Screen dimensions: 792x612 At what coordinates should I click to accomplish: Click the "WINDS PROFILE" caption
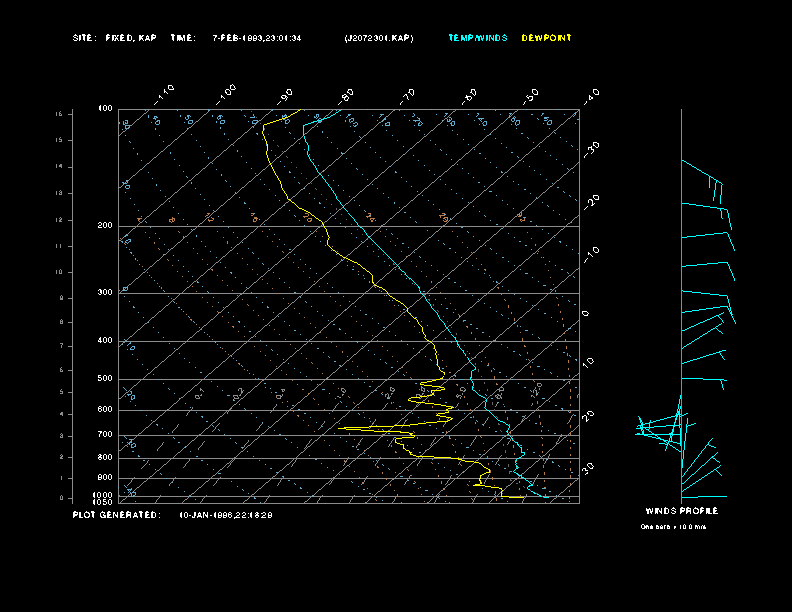[681, 511]
